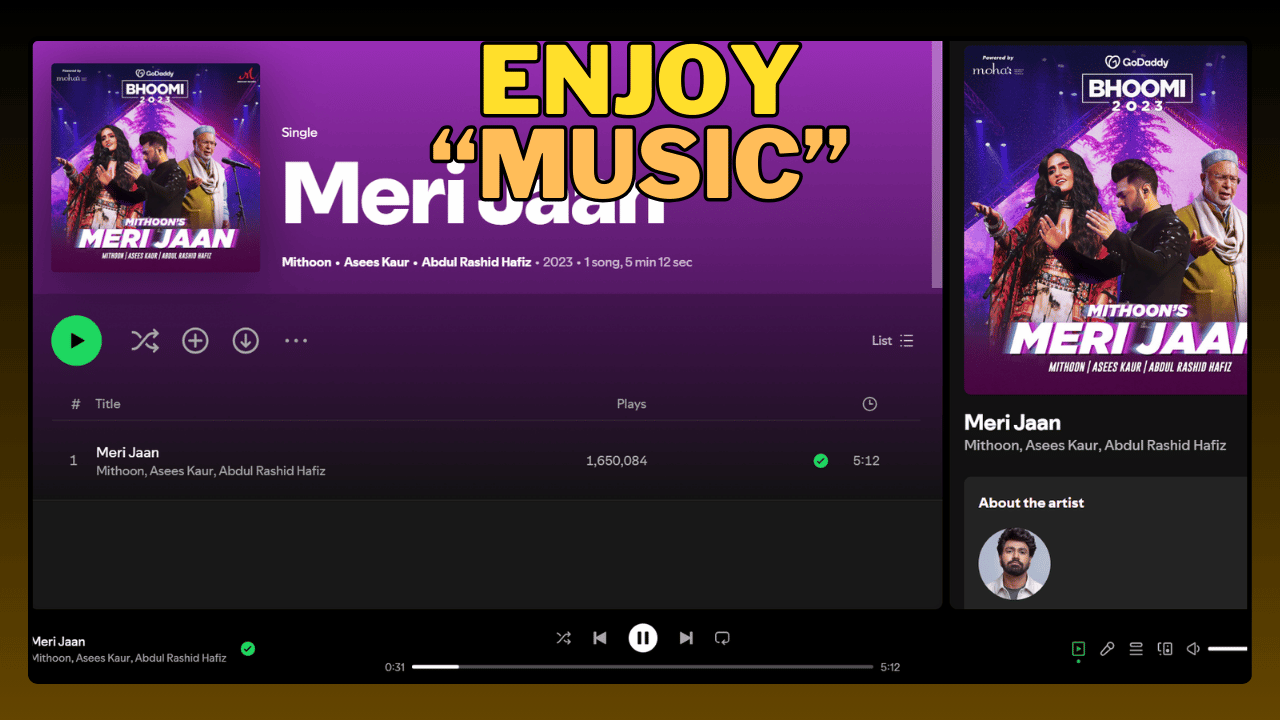The image size is (1280, 720).
Task: Open artist photo in About the artist
Action: coord(1014,564)
